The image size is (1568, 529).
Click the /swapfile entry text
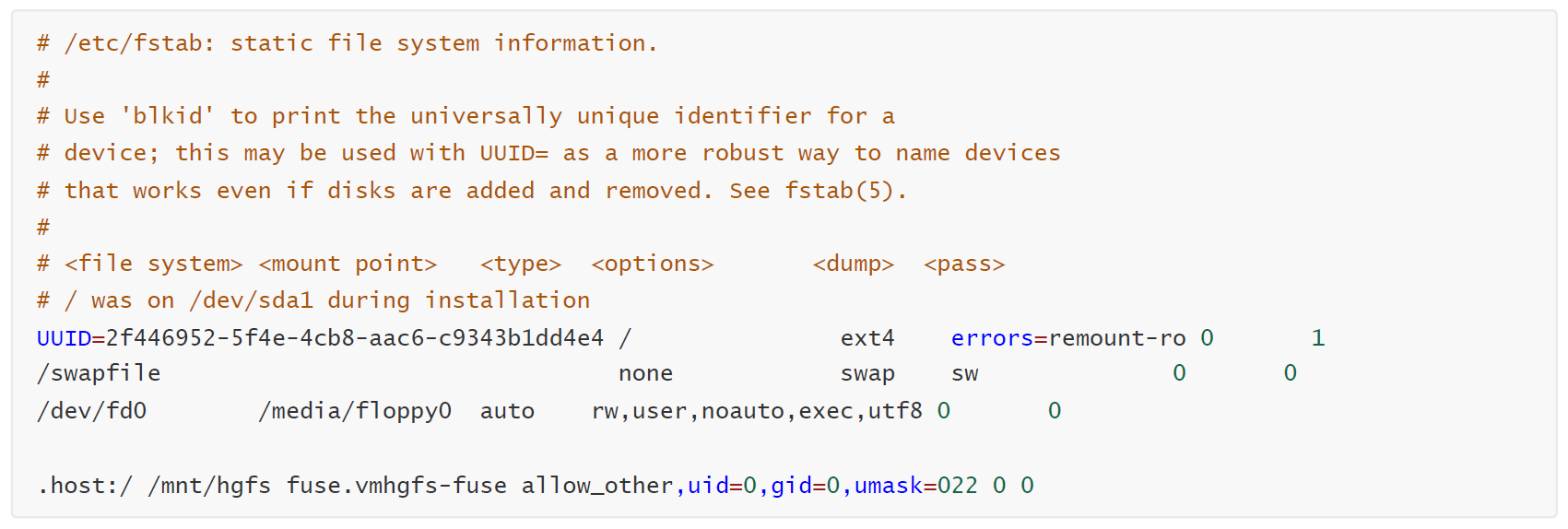[99, 373]
